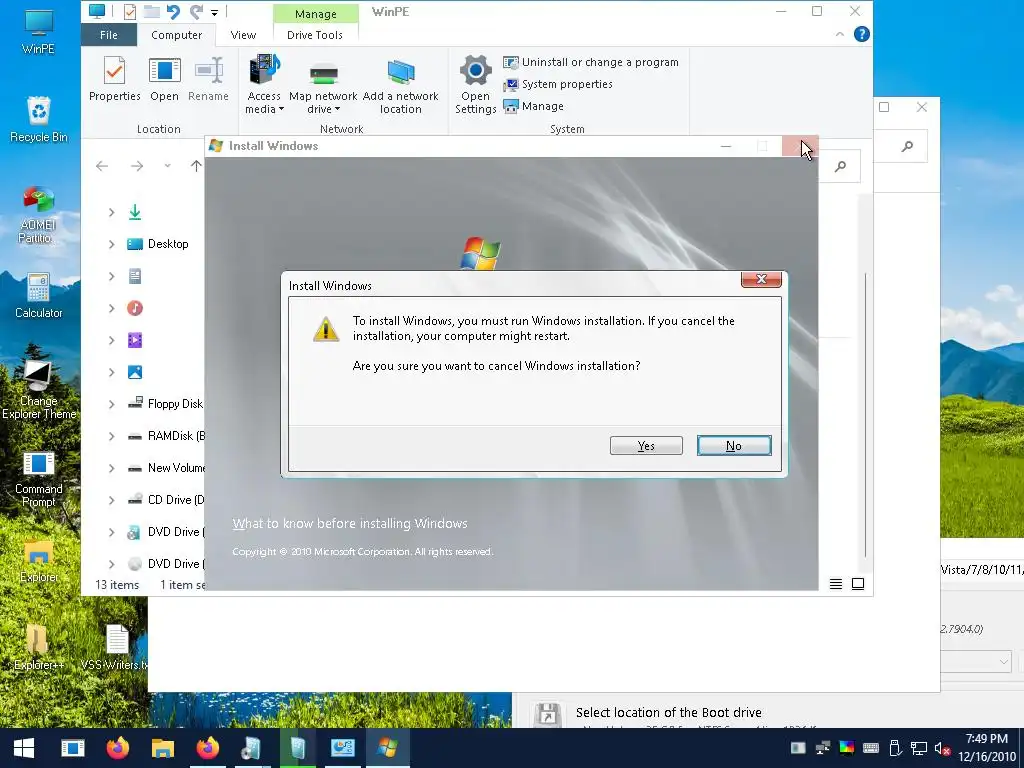Click the Undo quick access icon
Screen dimensions: 1024x768
click(x=173, y=11)
